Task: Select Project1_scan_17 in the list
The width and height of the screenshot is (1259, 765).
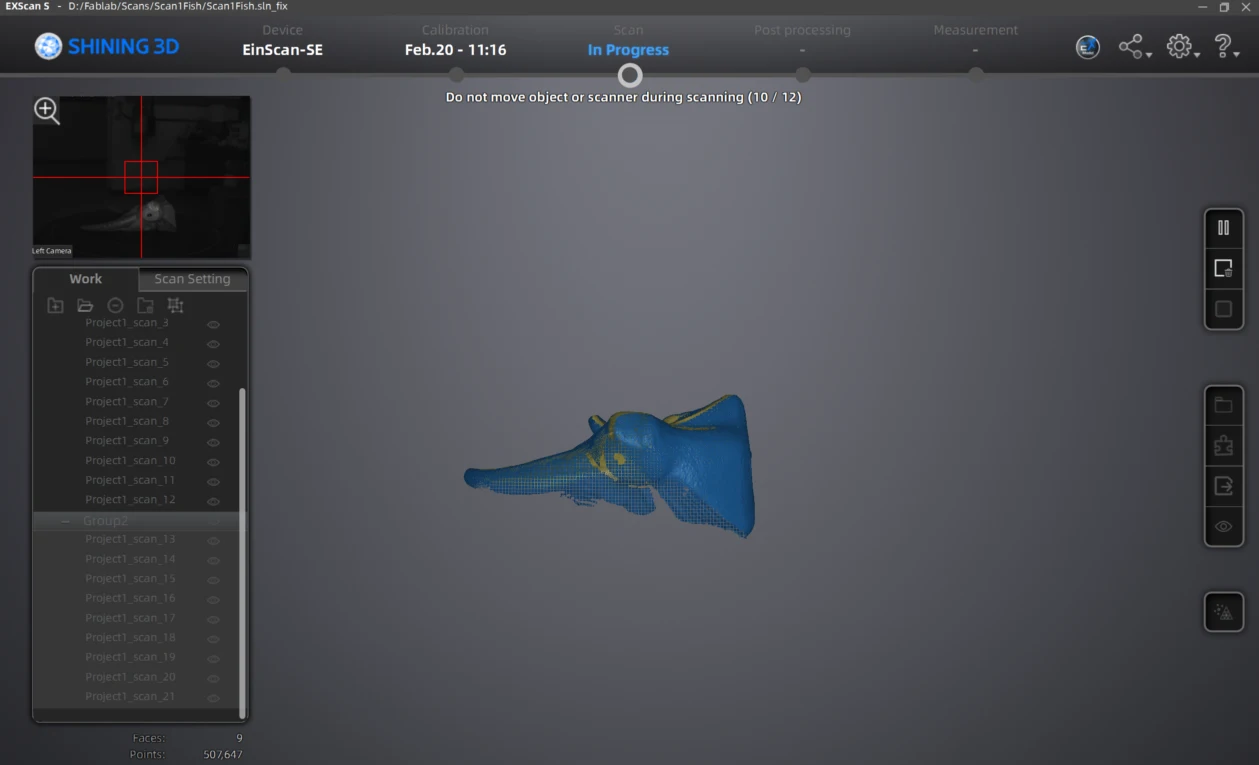Action: coord(130,618)
